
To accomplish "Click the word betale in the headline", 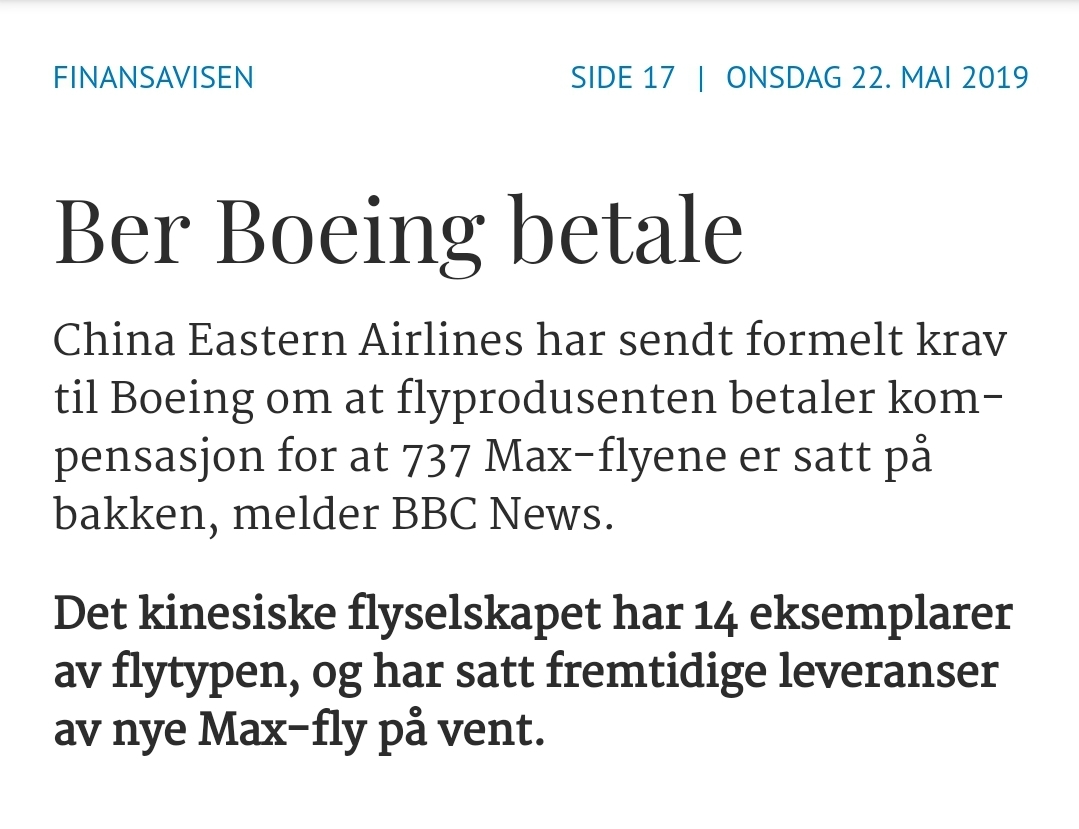I will (627, 230).
